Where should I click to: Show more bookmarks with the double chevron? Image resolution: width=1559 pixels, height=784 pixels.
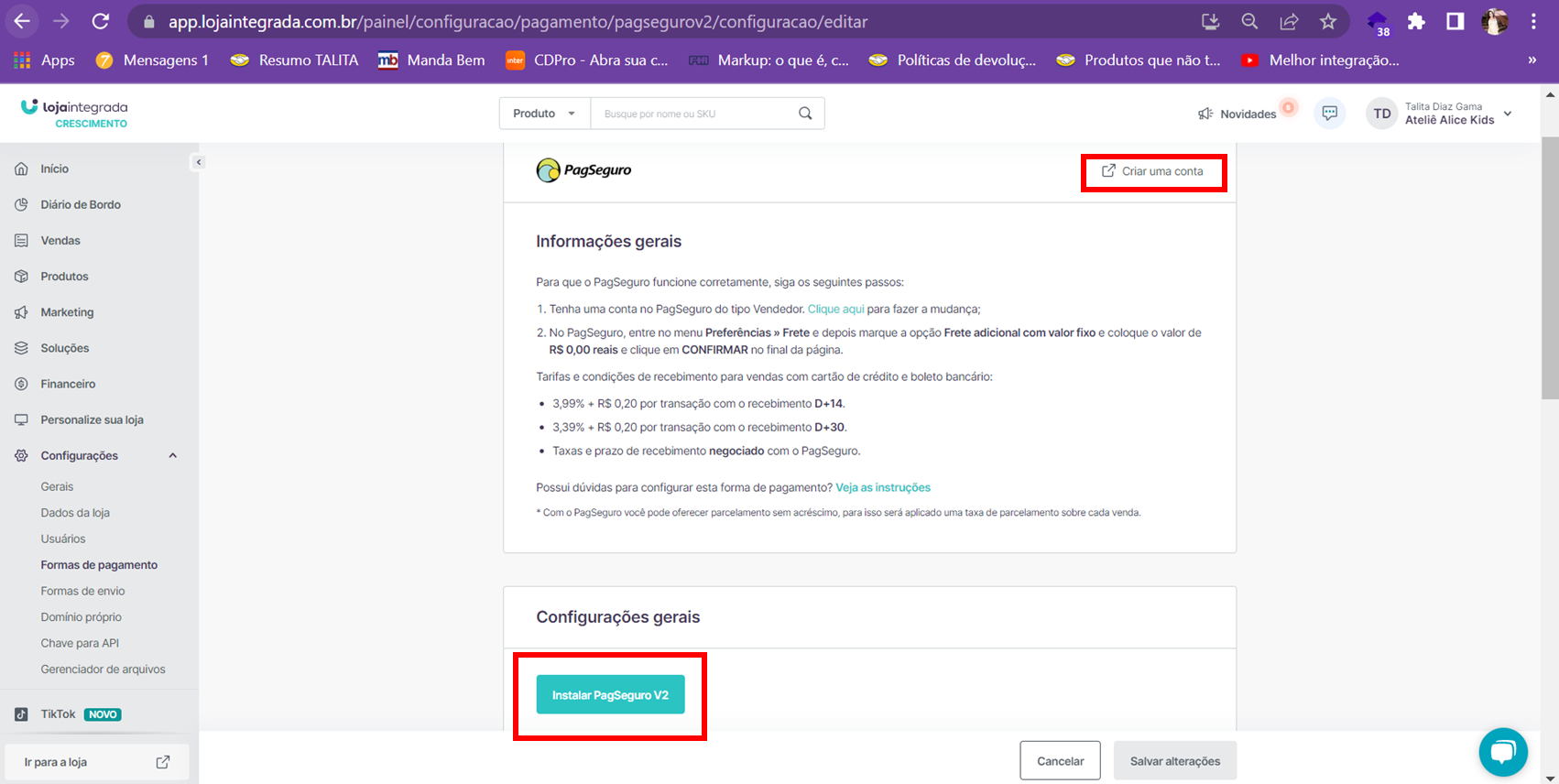tap(1532, 60)
